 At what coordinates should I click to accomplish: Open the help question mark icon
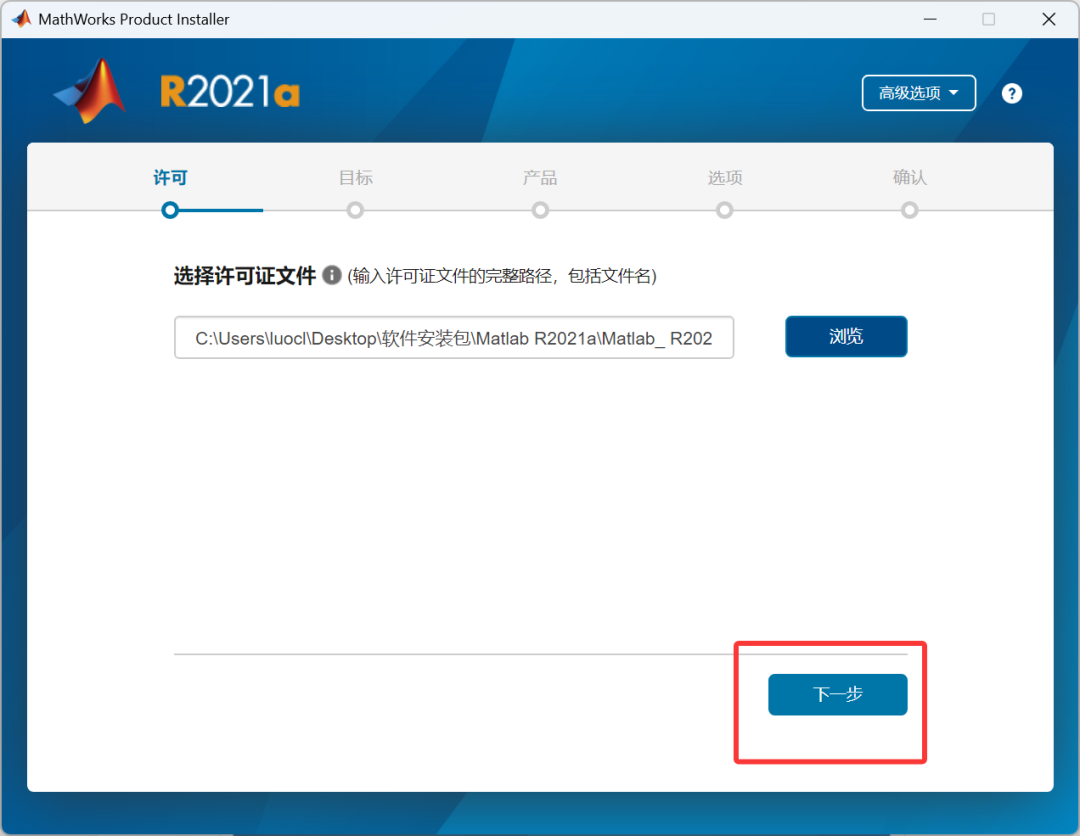[x=1011, y=93]
